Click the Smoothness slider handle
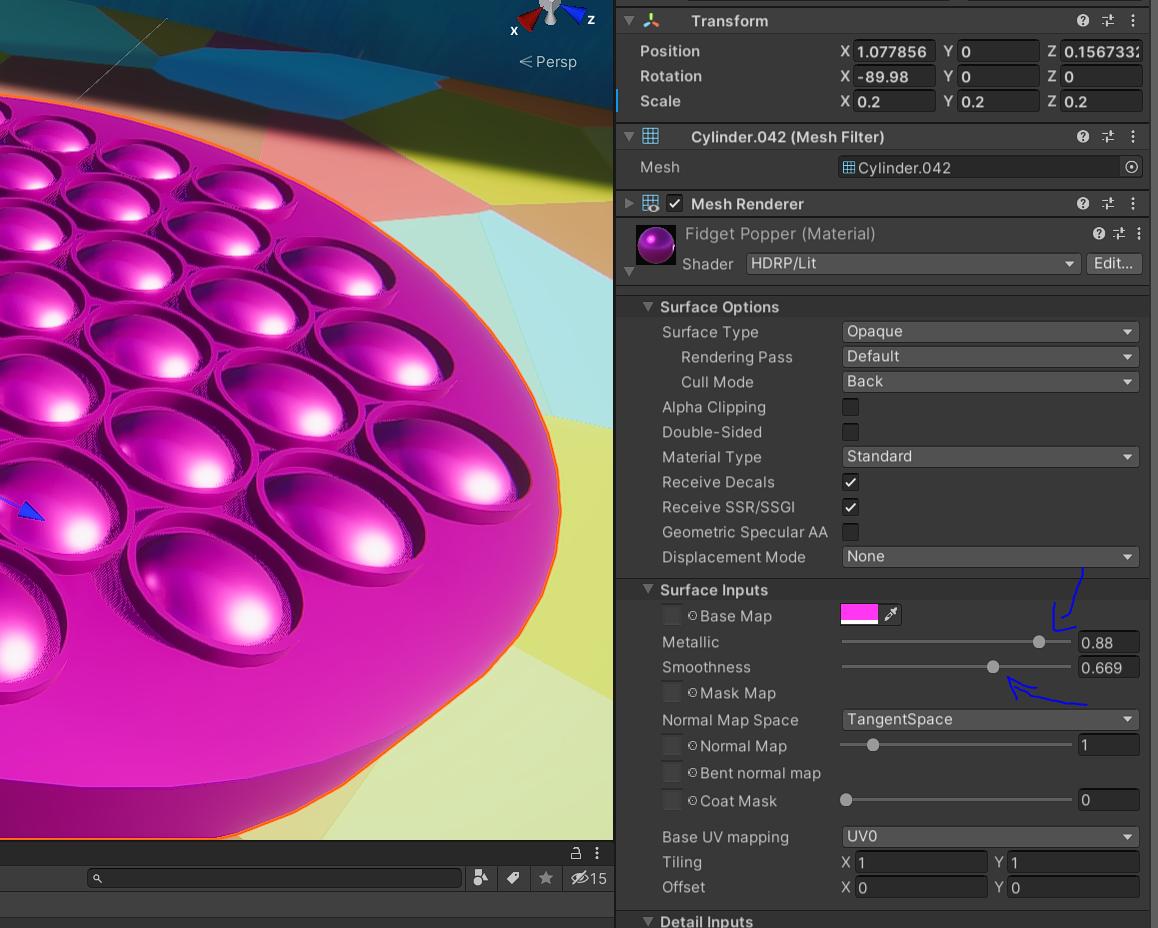 point(993,667)
